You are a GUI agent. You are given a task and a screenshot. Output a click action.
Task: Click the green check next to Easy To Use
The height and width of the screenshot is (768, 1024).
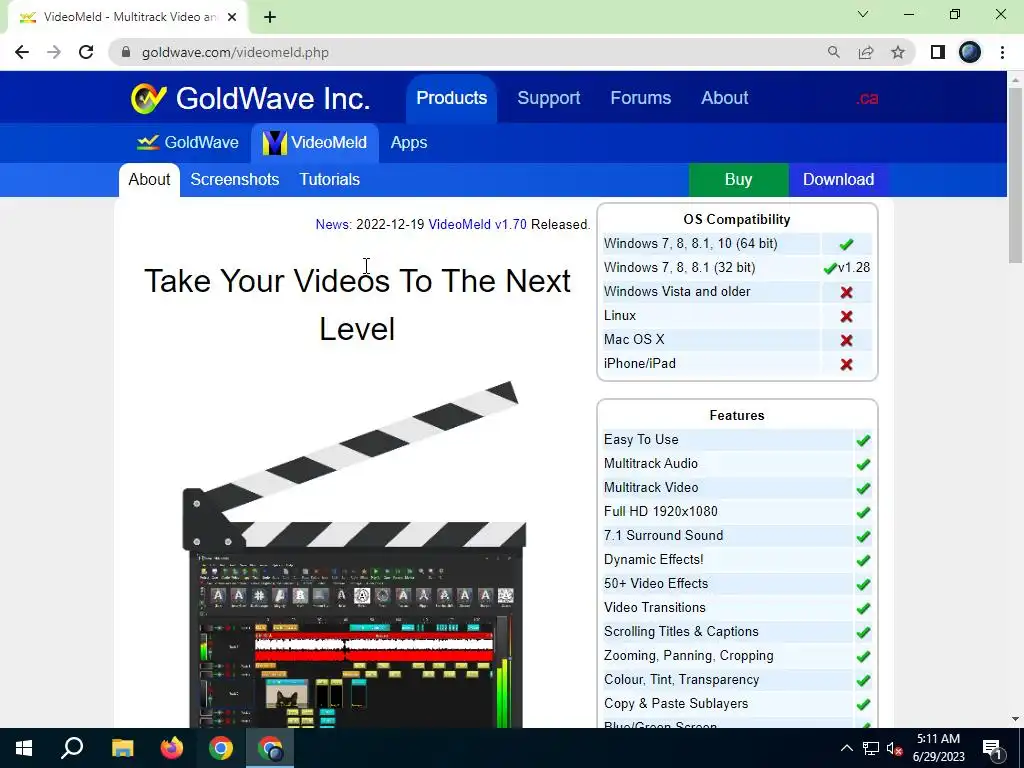pyautogui.click(x=863, y=440)
